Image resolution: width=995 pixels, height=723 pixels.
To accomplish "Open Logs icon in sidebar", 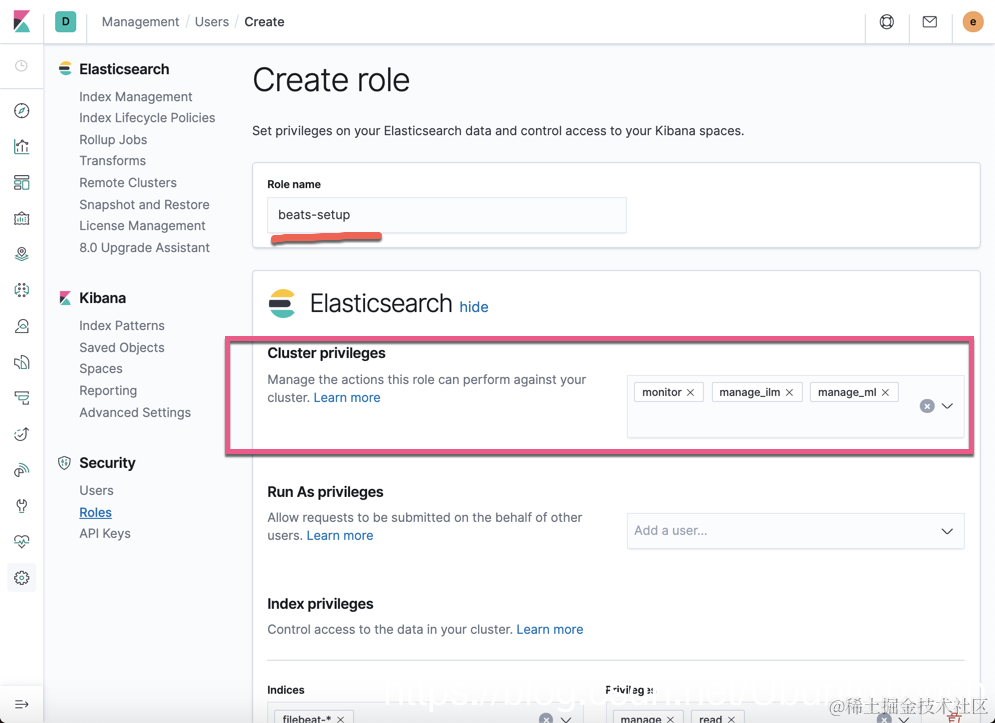I will (22, 362).
